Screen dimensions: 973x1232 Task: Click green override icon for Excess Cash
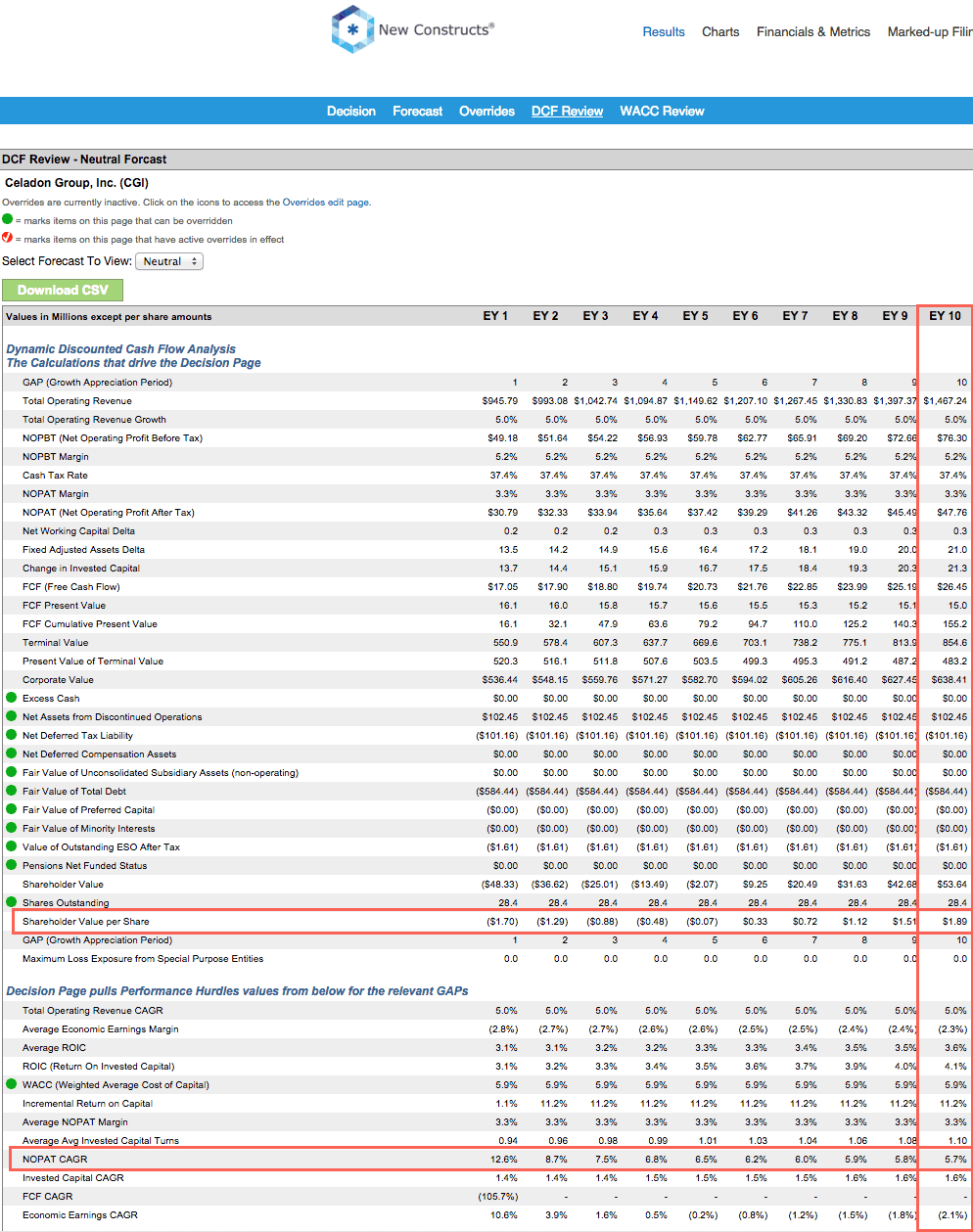(12, 698)
